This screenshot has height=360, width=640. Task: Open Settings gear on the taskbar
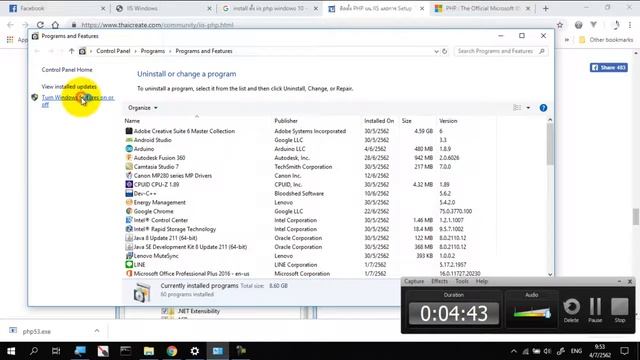pos(195,351)
